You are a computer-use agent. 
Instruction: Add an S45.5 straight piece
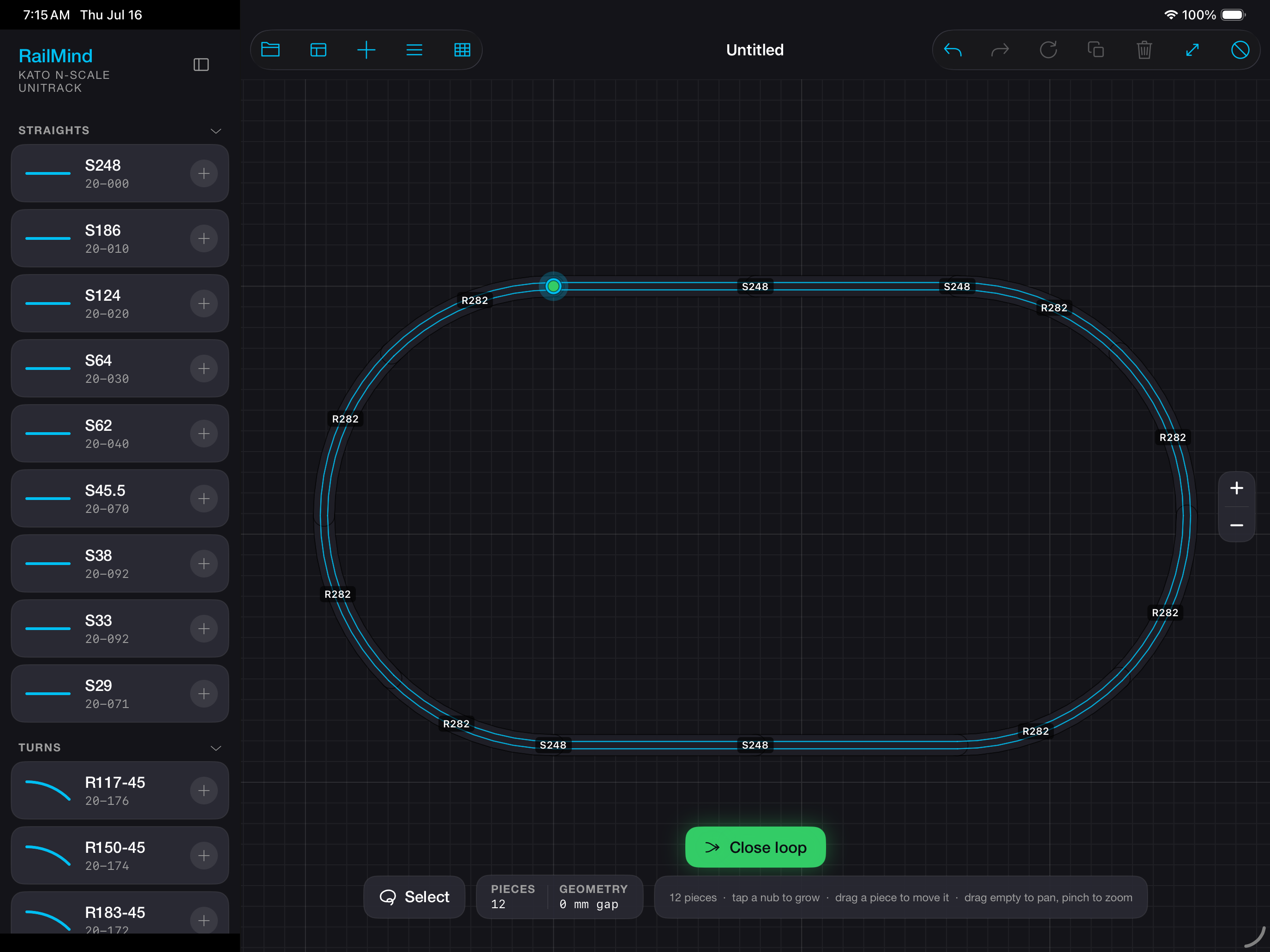(x=204, y=499)
